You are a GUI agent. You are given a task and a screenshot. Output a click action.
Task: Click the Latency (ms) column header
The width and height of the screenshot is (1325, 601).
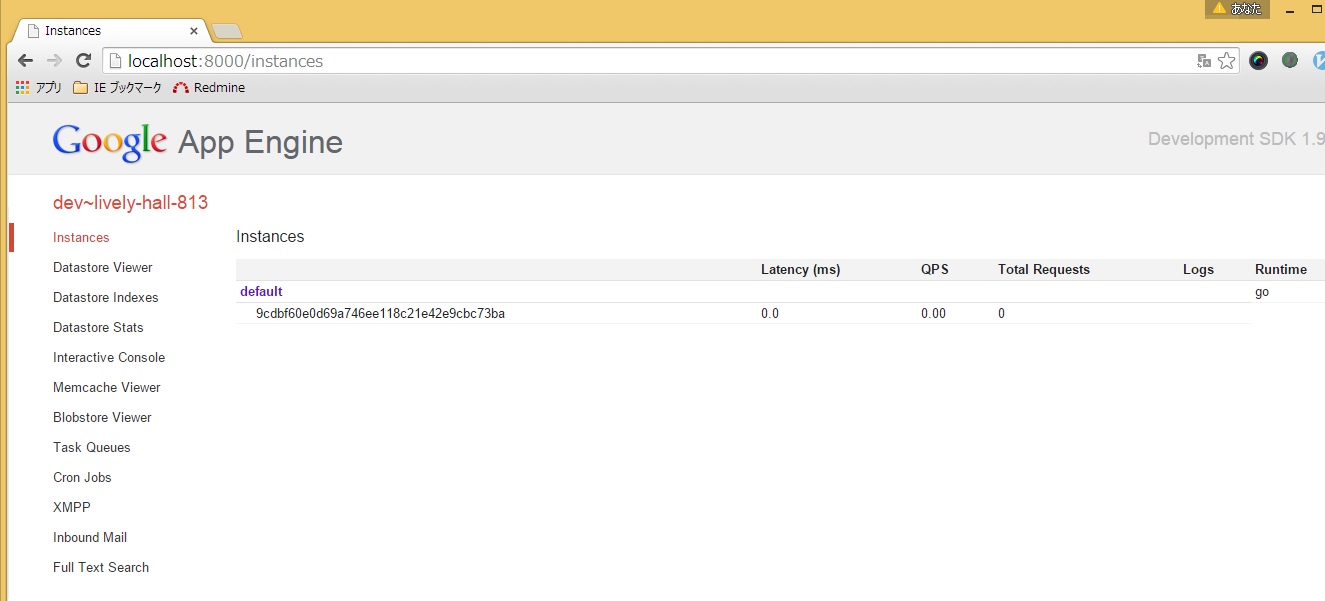click(800, 270)
